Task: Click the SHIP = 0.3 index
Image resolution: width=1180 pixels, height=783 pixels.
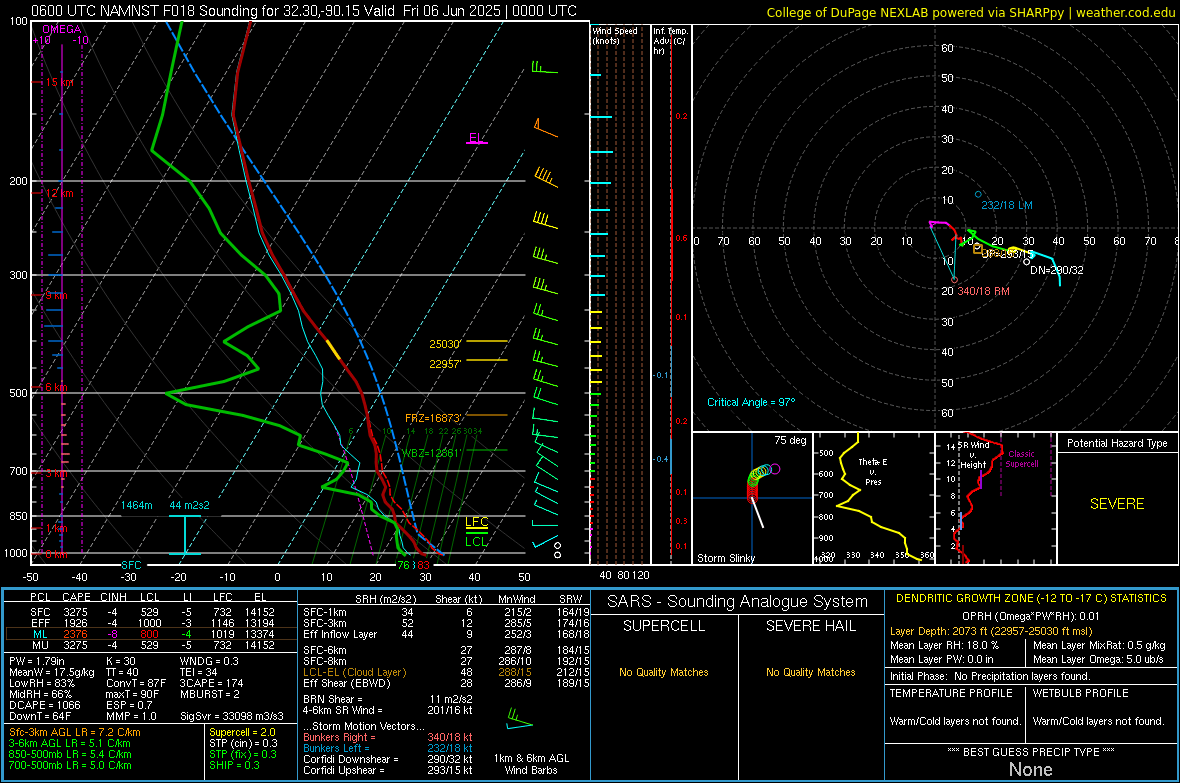Action: (234, 765)
